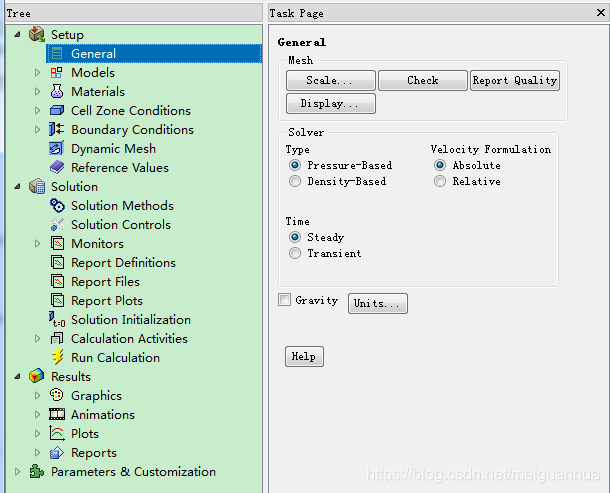This screenshot has width=610, height=493.
Task: Expand the Boundary Conditions node
Action: [x=38, y=130]
